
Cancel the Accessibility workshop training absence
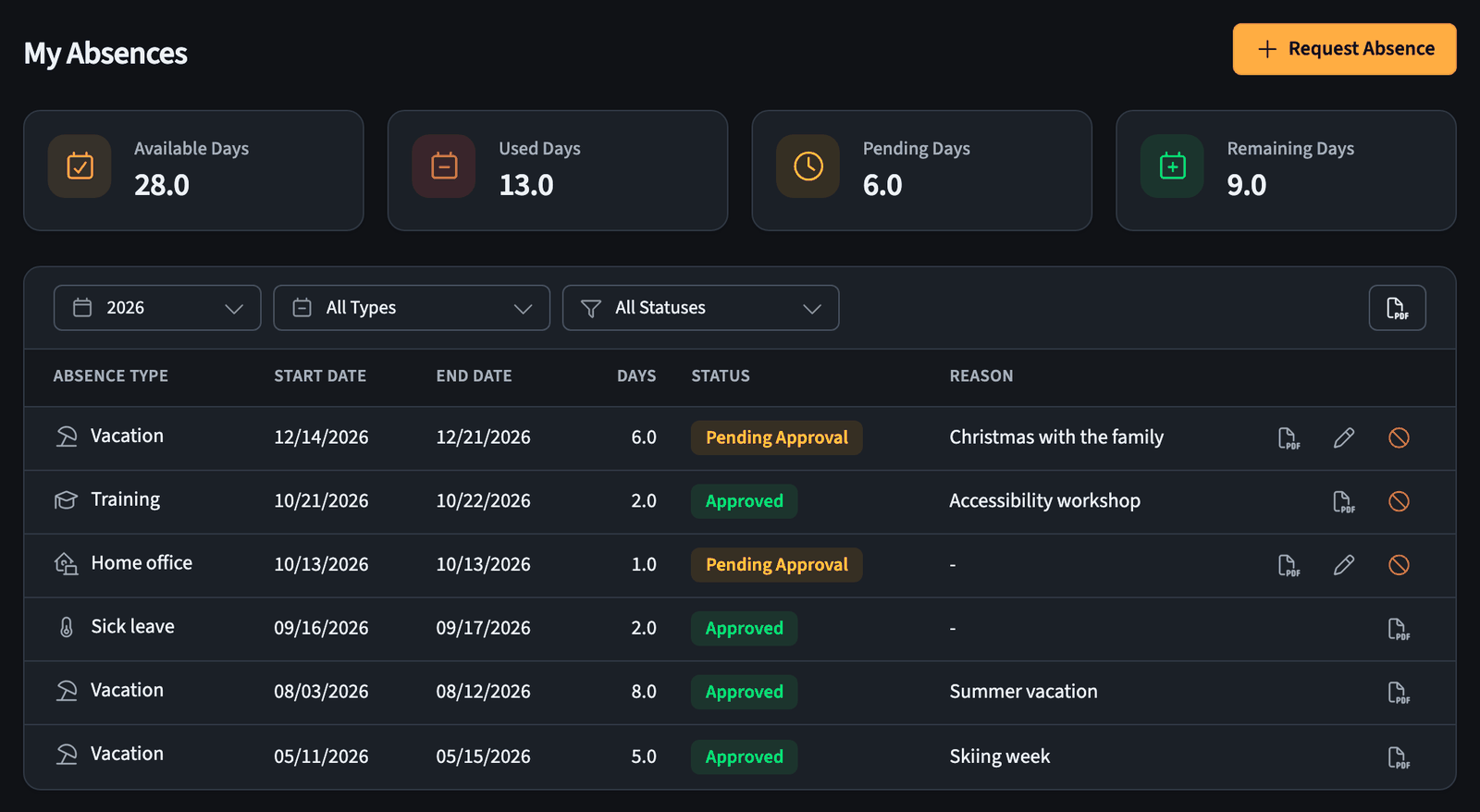1399,501
